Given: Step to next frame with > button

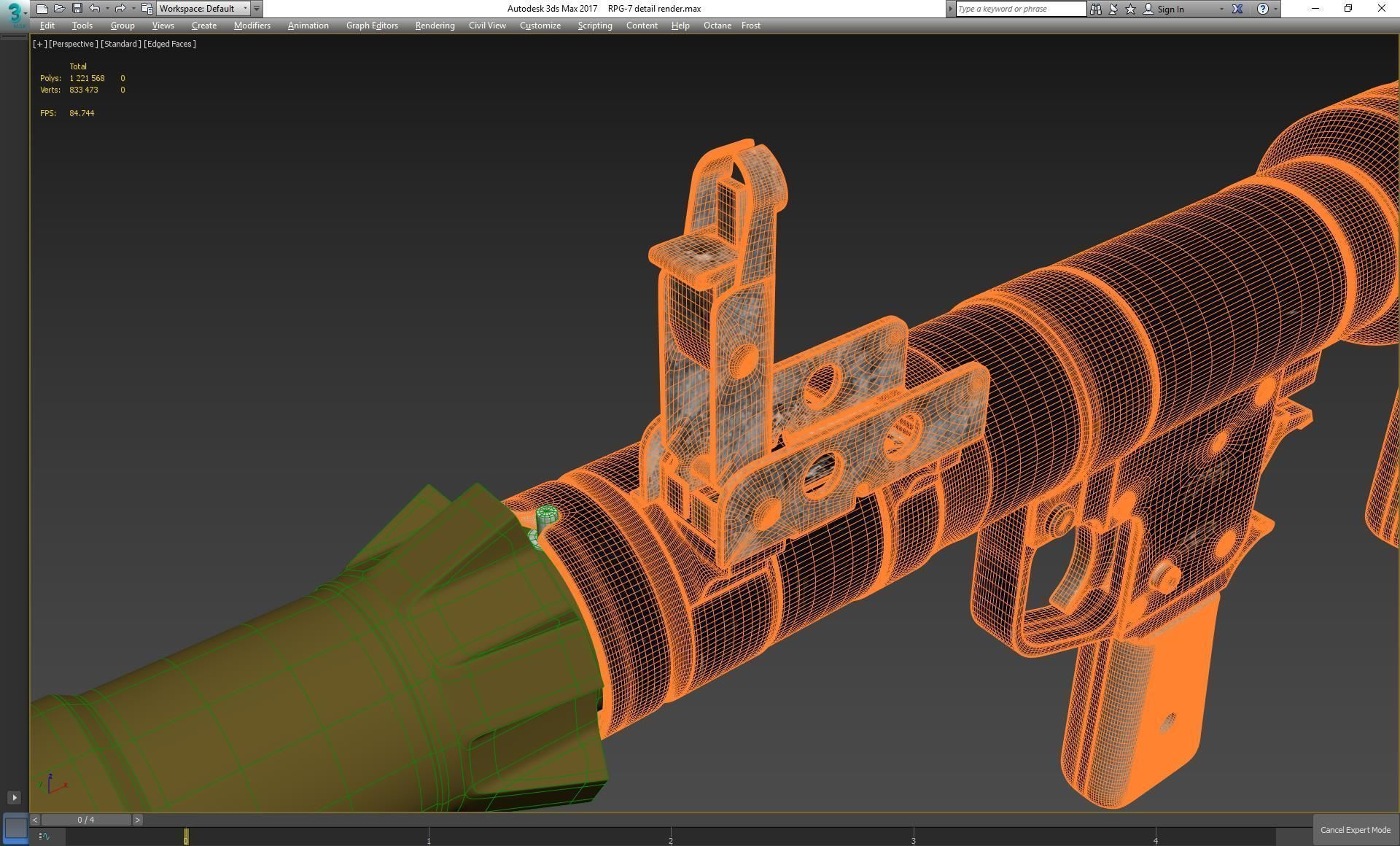Looking at the screenshot, I should [137, 820].
